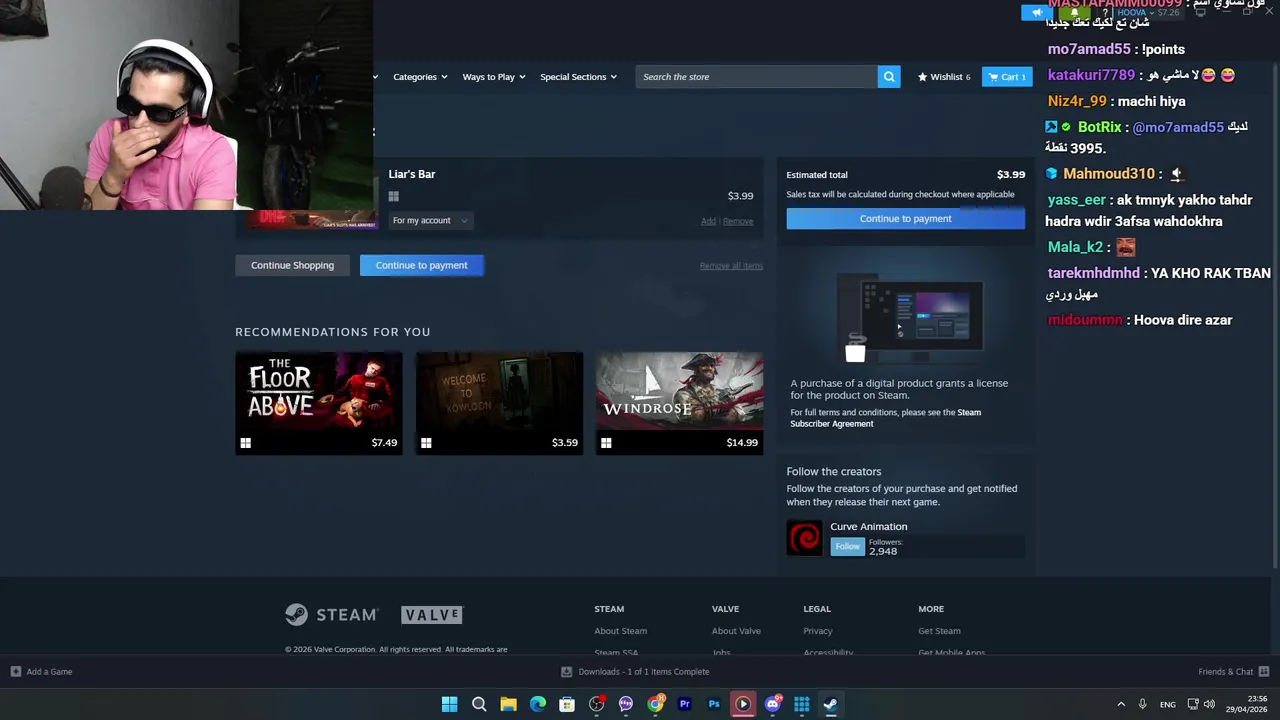Click the ENG language indicator

tap(1167, 705)
